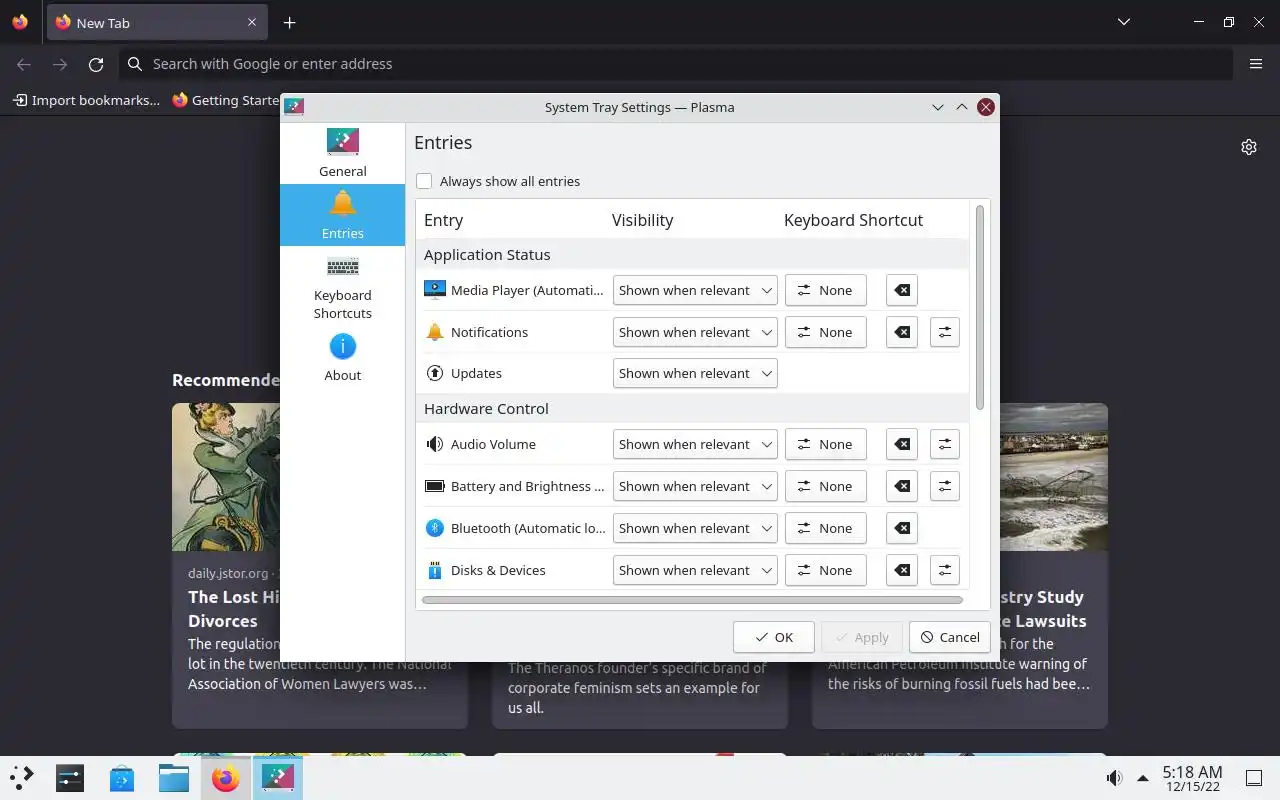1280x800 pixels.
Task: Enable Always show all entries checkbox
Action: [424, 181]
